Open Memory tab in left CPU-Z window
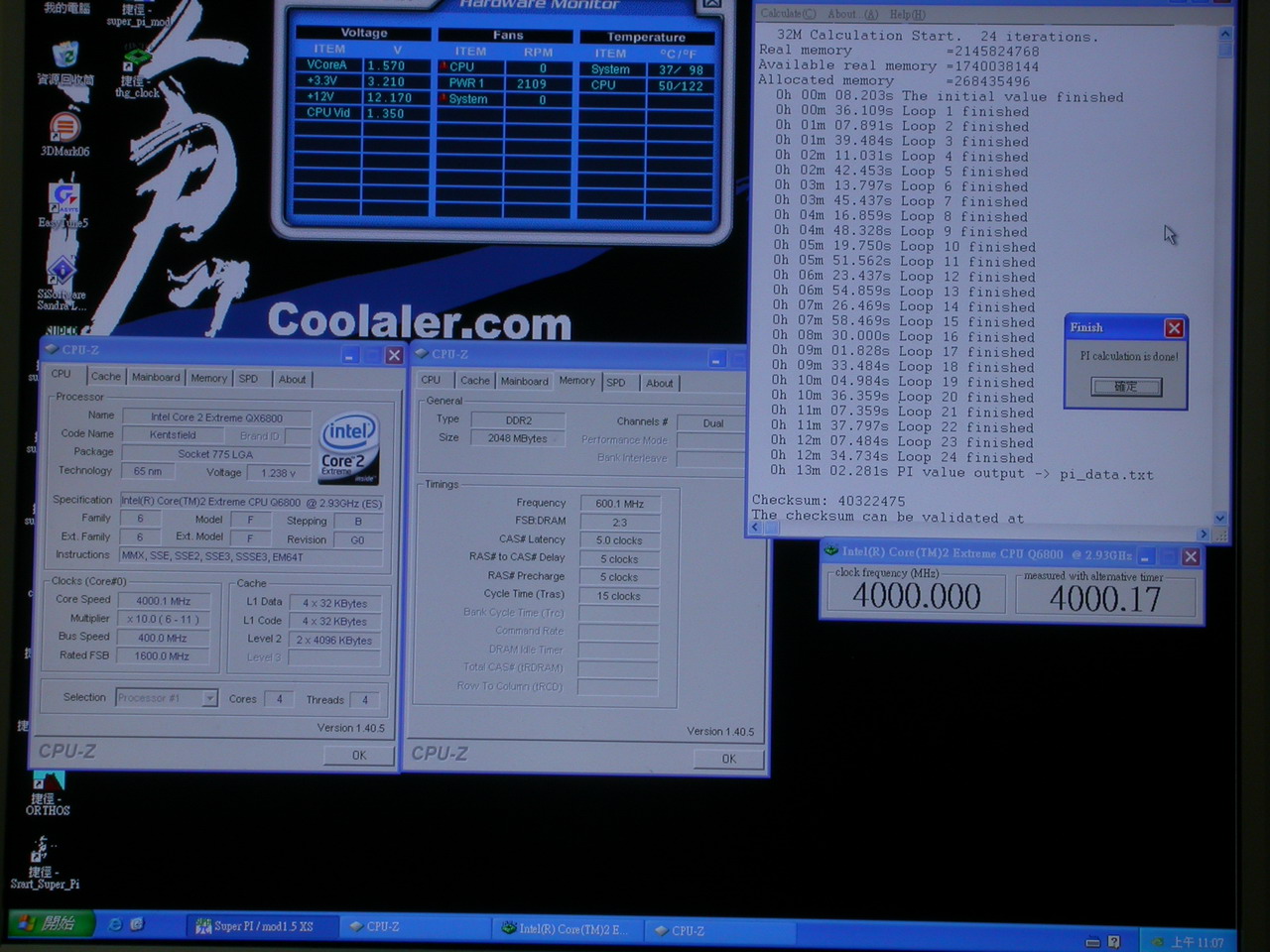The width and height of the screenshot is (1270, 952). click(x=208, y=379)
